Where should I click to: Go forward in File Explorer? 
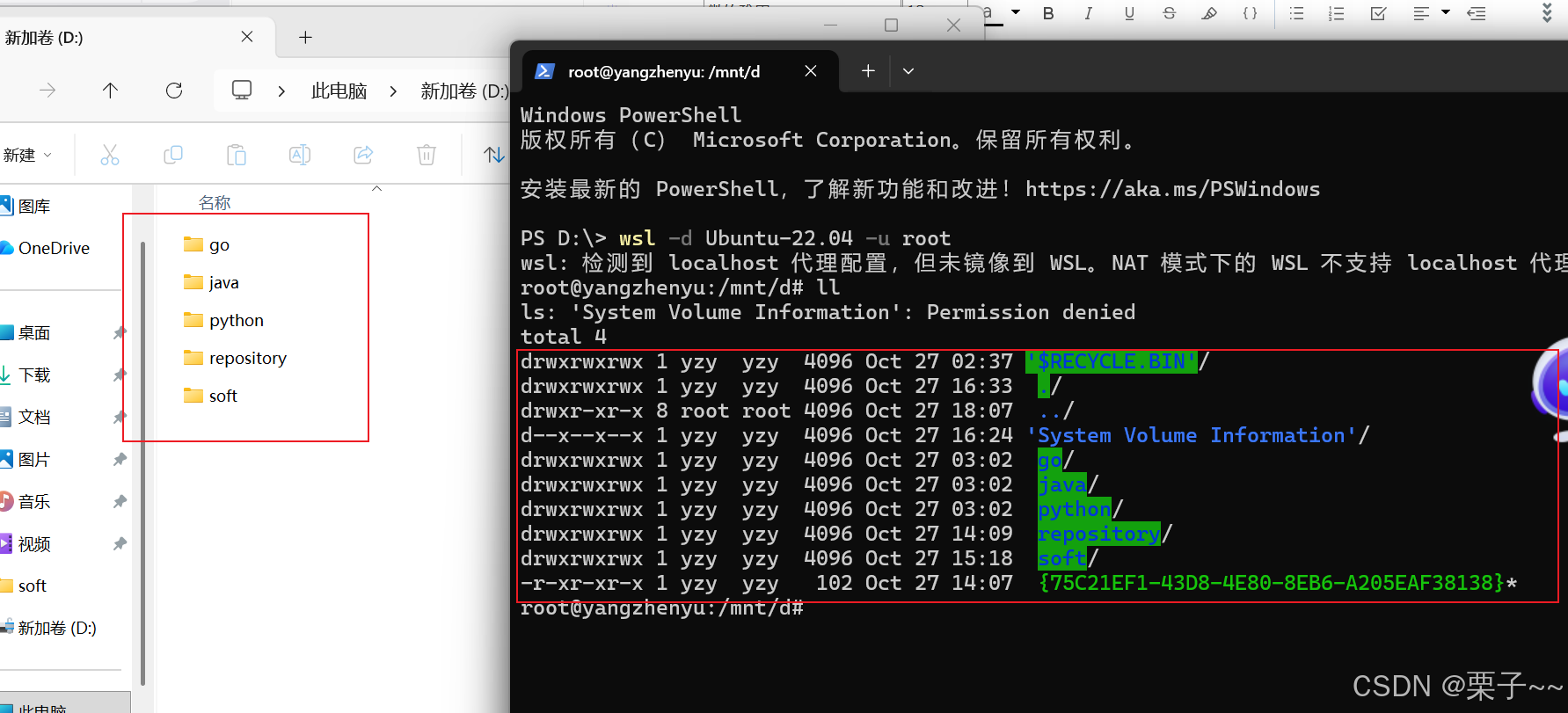(x=47, y=91)
